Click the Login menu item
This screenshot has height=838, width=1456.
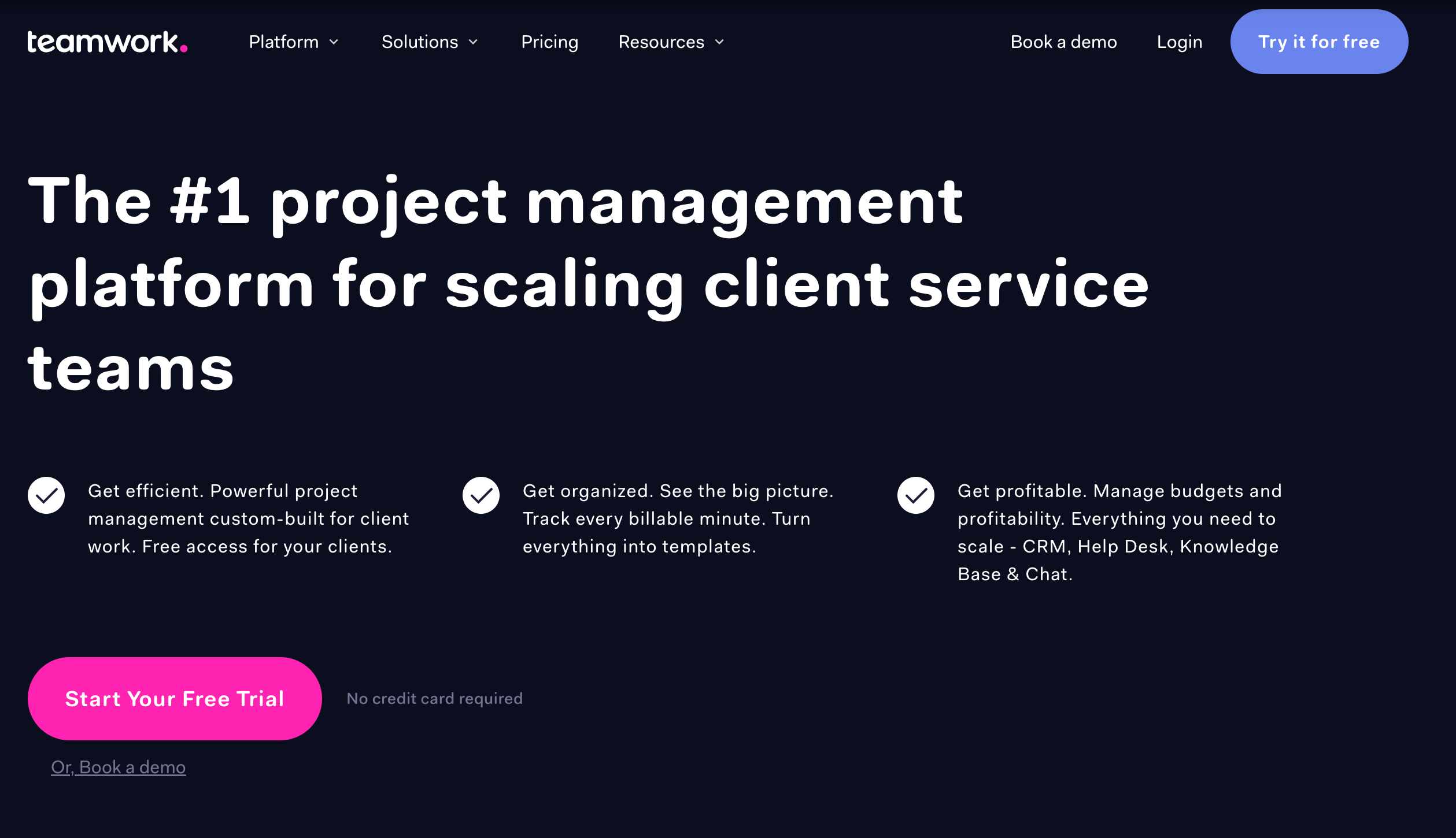point(1179,41)
